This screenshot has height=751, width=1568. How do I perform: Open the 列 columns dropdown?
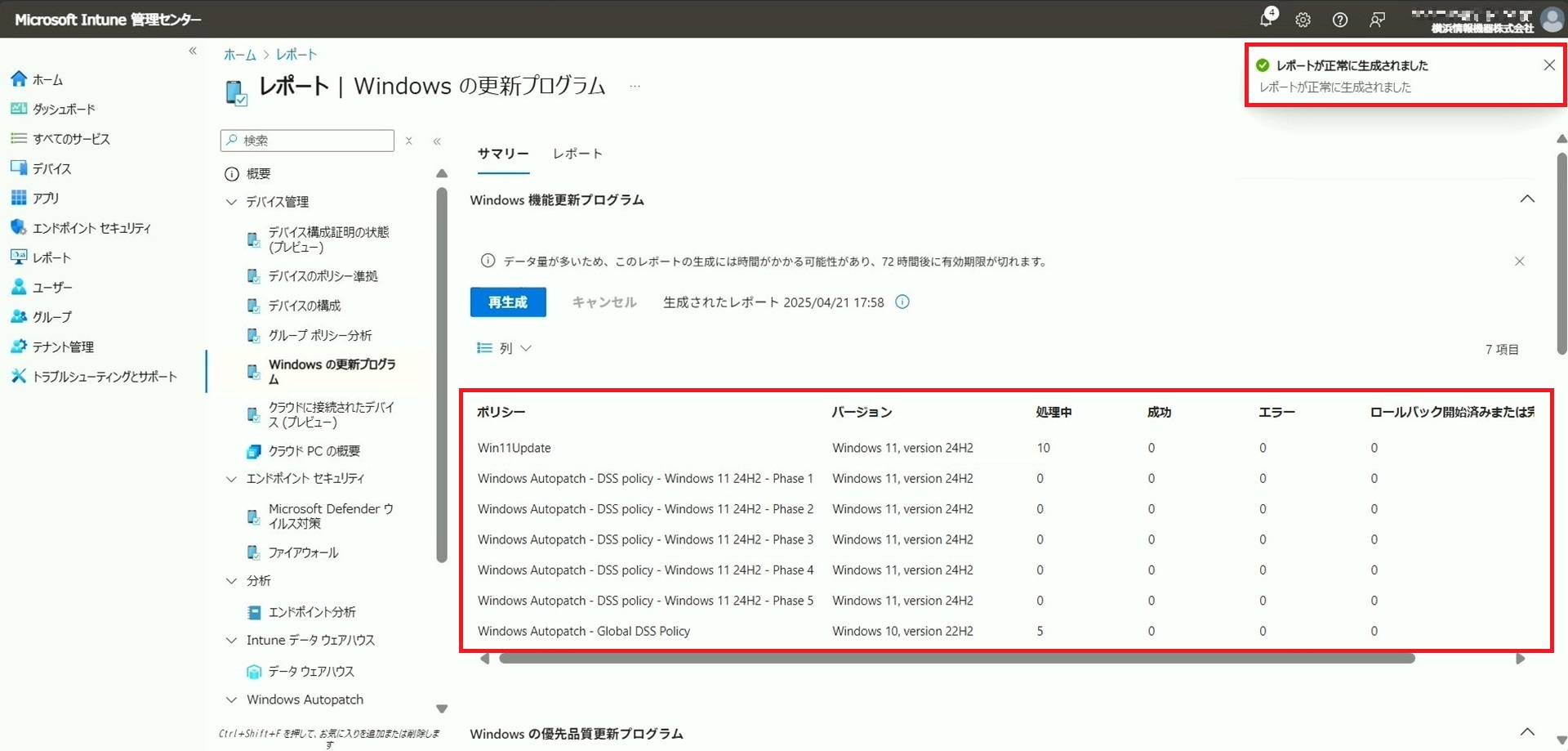(504, 348)
